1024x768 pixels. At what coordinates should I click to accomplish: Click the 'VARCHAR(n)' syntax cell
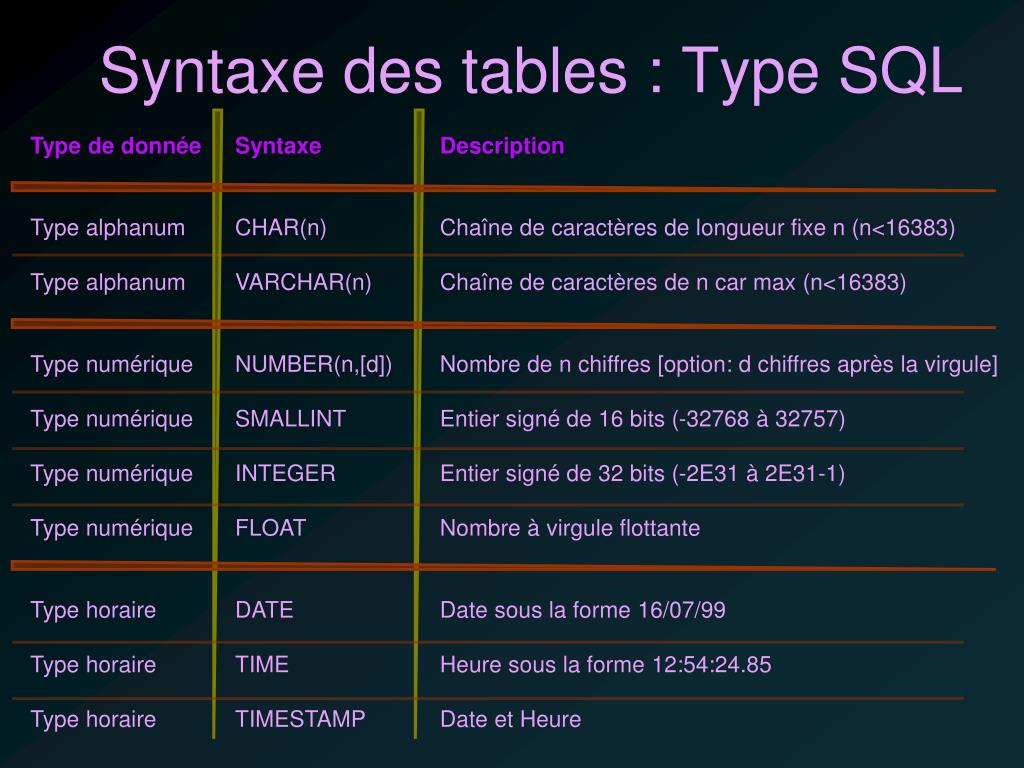click(303, 283)
